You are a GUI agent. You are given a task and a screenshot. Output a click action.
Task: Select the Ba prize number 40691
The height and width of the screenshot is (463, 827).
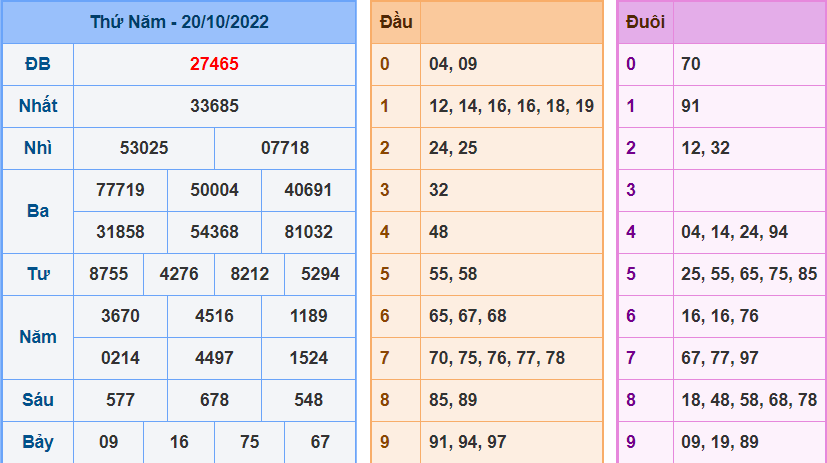(x=309, y=190)
